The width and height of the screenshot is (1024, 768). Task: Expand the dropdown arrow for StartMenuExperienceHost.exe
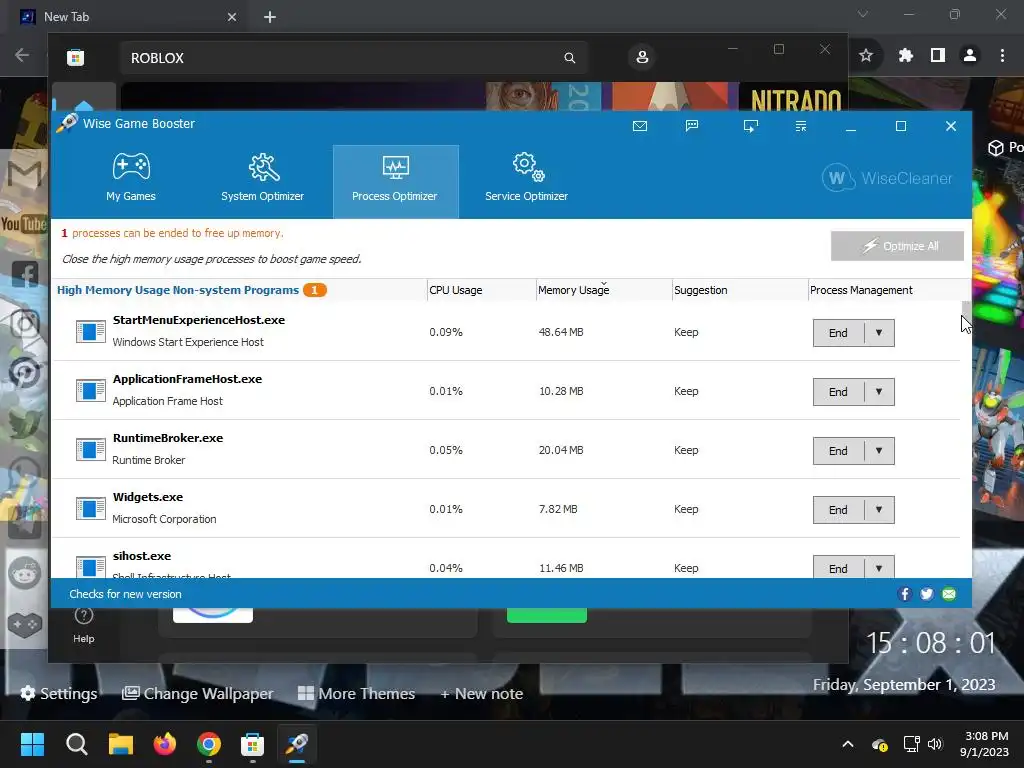click(879, 333)
